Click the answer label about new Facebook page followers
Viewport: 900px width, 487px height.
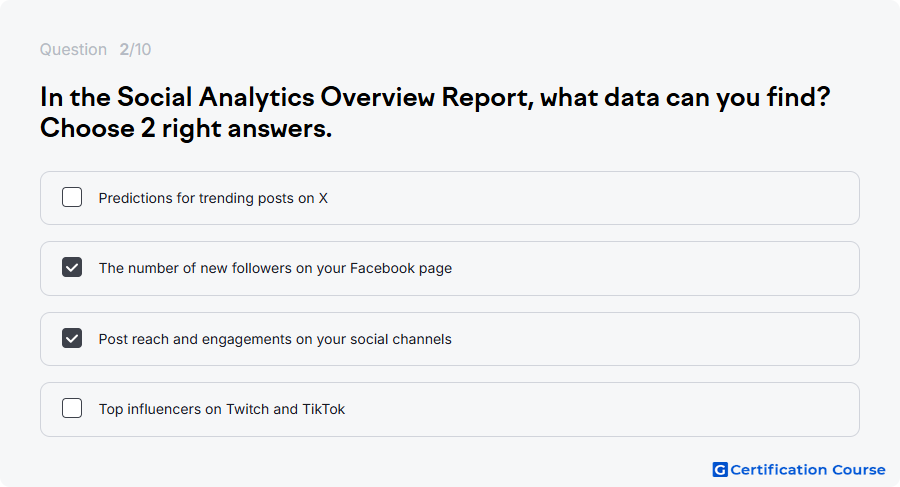pyautogui.click(x=275, y=268)
